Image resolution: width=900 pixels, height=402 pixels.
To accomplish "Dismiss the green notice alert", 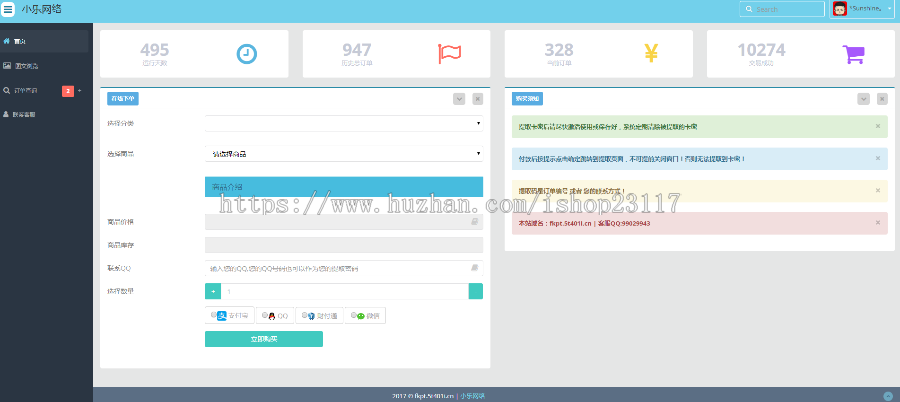I will (x=878, y=126).
